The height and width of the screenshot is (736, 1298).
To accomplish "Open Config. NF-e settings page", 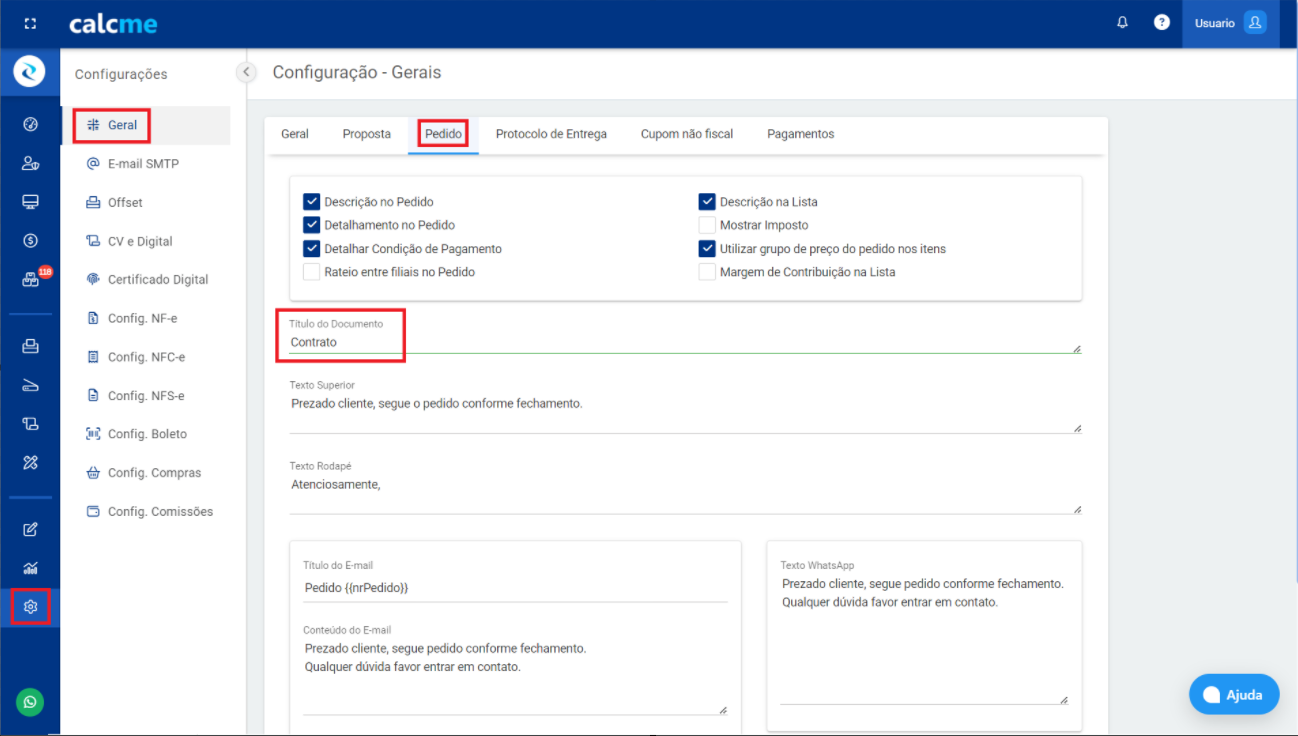I will [142, 318].
